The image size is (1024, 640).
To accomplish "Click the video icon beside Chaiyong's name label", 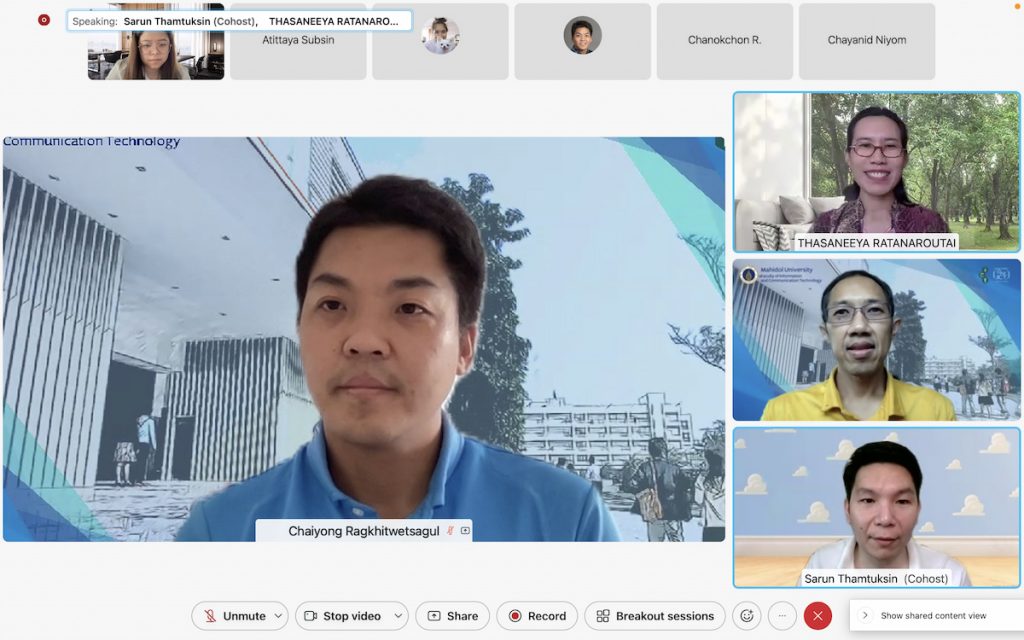I will coord(465,531).
